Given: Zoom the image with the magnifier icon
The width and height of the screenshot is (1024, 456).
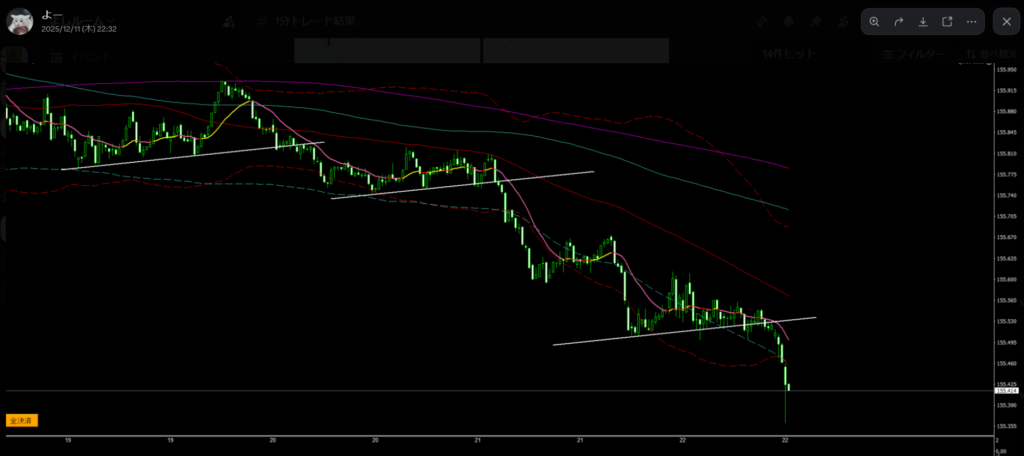Looking at the screenshot, I should [x=874, y=22].
